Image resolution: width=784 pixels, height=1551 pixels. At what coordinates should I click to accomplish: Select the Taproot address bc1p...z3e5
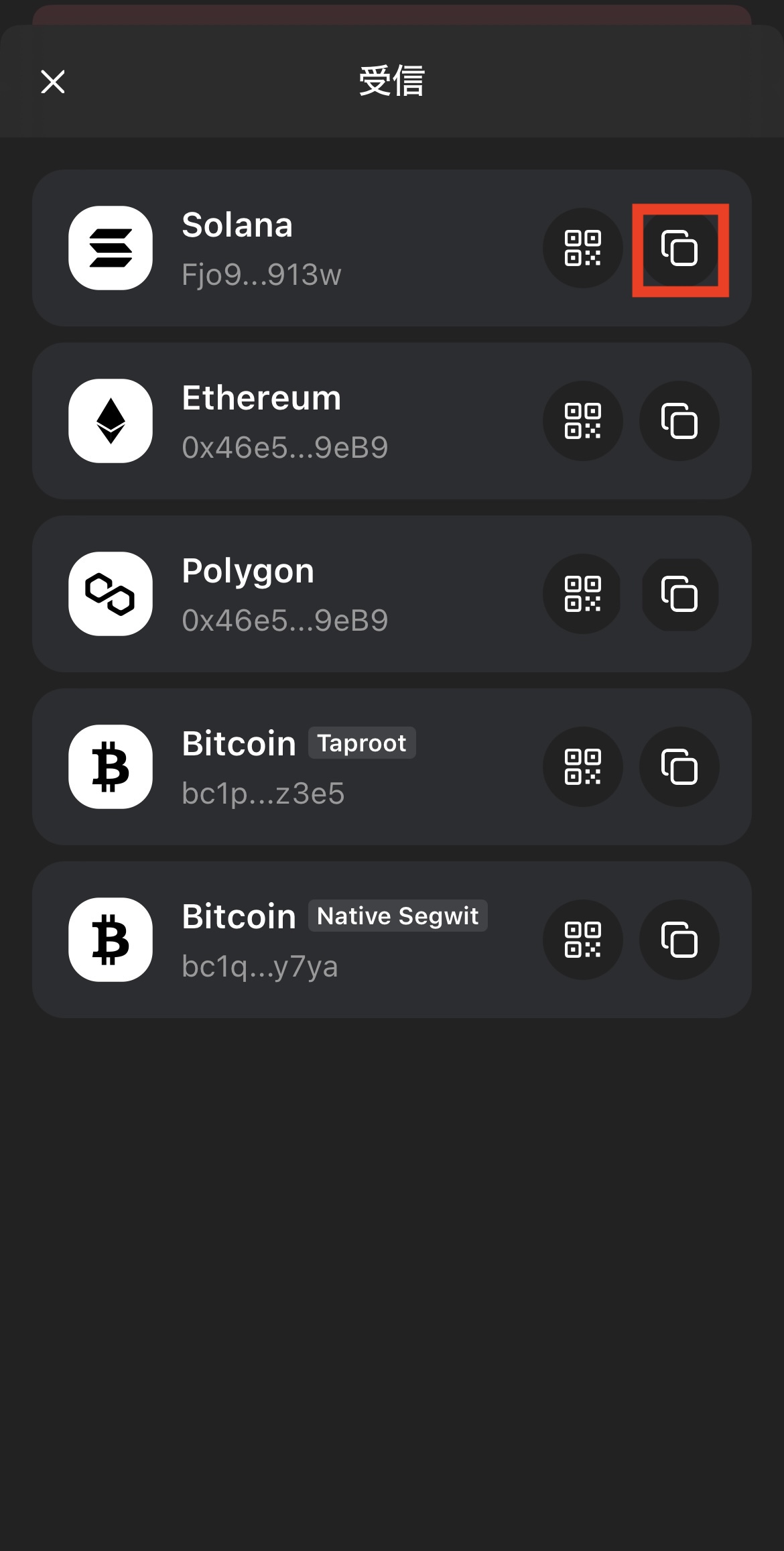point(263,794)
